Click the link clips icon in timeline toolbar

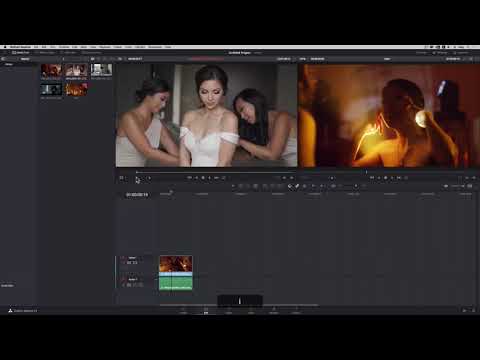point(297,186)
